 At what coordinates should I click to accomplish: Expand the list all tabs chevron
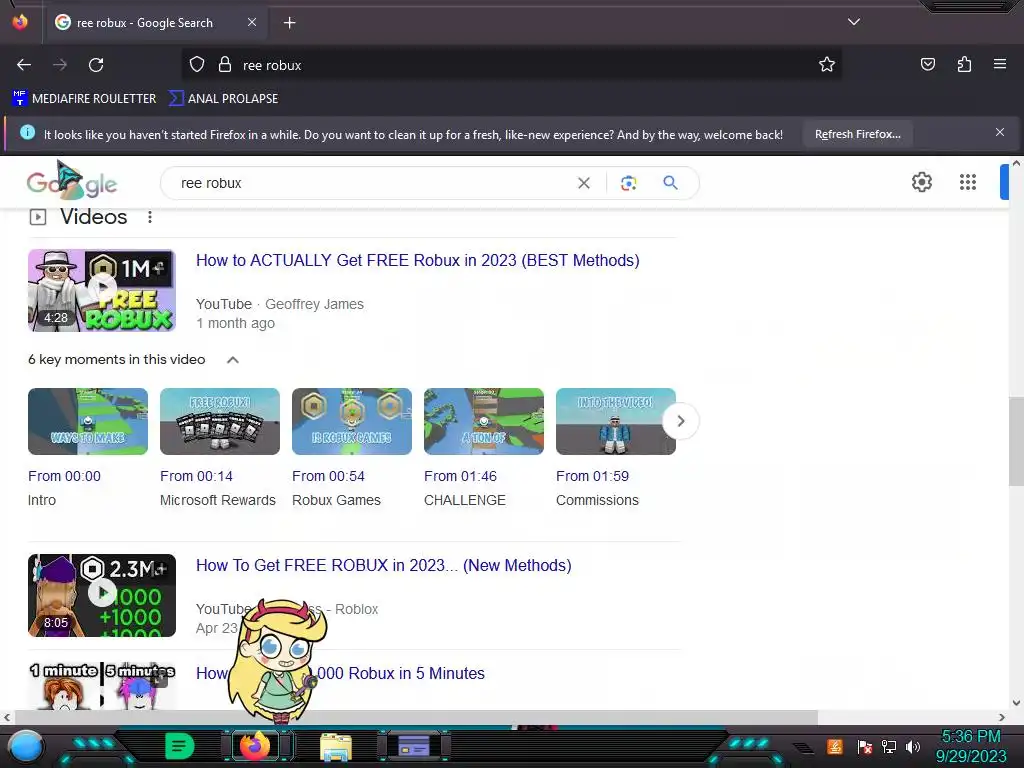coord(854,22)
